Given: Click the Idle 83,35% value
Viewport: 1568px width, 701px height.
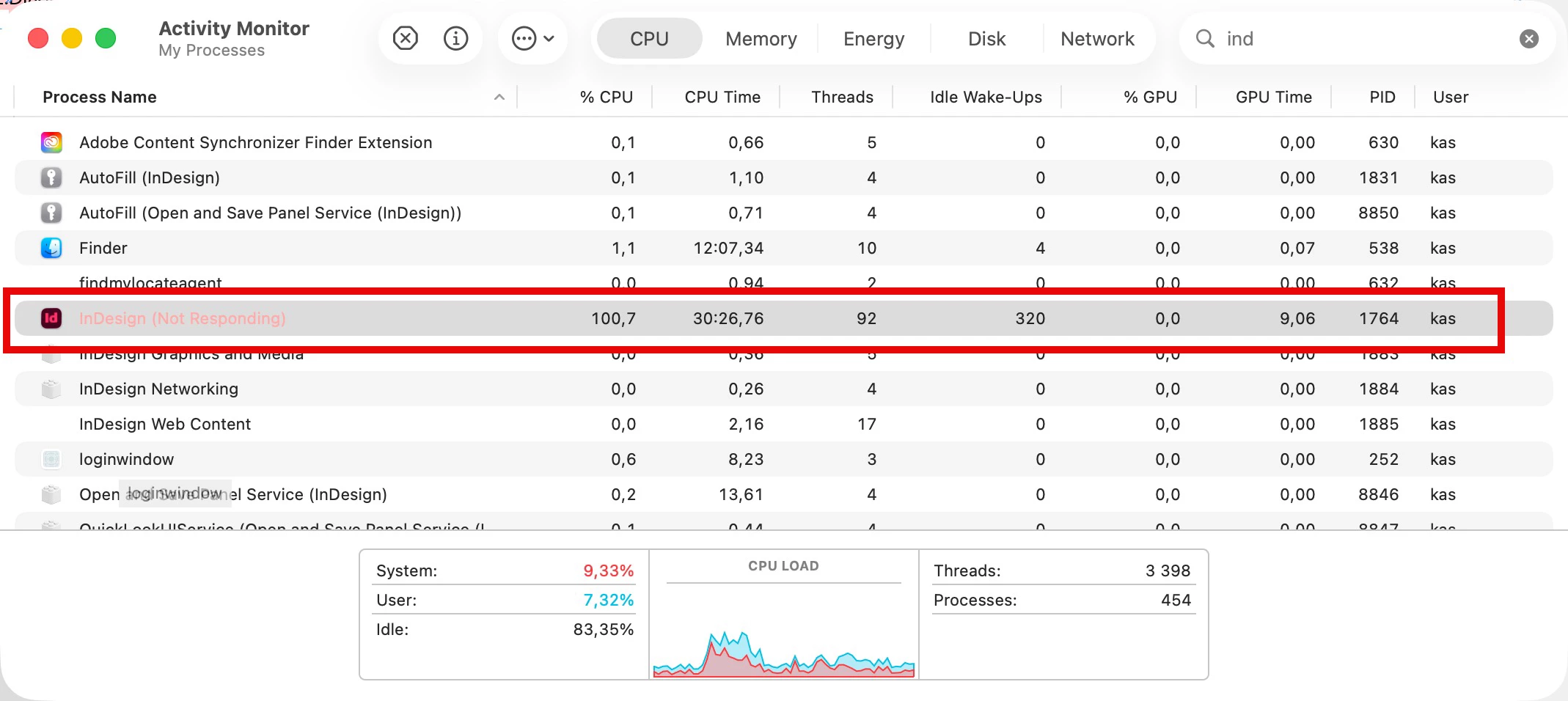Looking at the screenshot, I should point(603,629).
